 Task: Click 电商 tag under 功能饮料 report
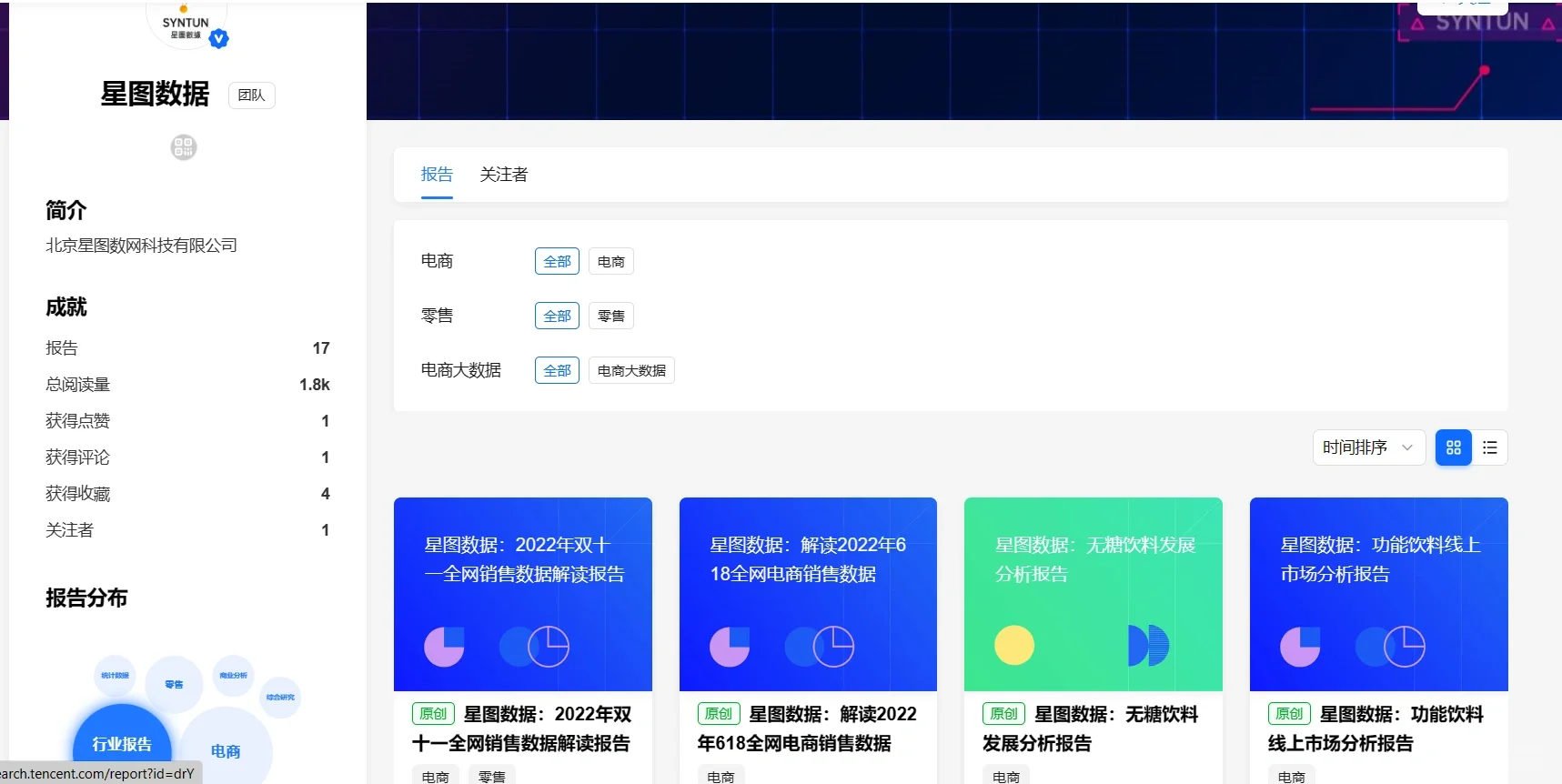1292,776
